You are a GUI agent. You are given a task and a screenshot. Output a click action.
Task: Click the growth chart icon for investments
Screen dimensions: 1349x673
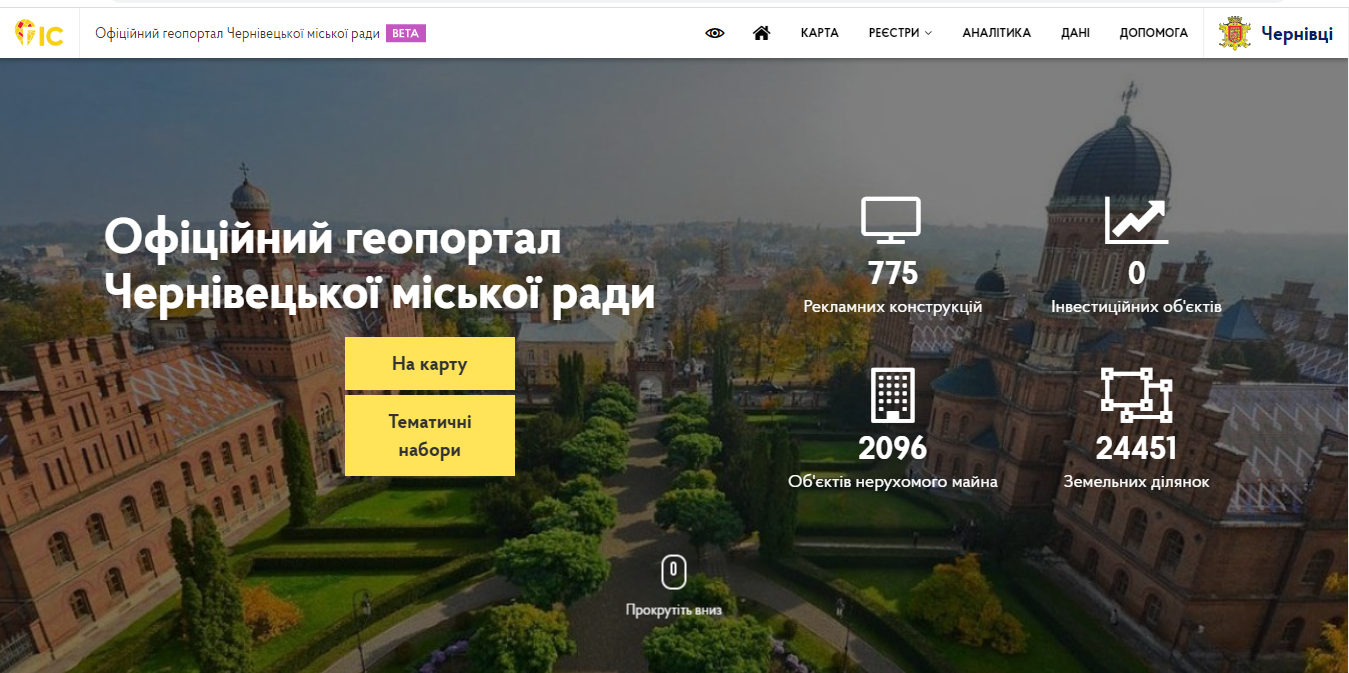coord(1136,221)
